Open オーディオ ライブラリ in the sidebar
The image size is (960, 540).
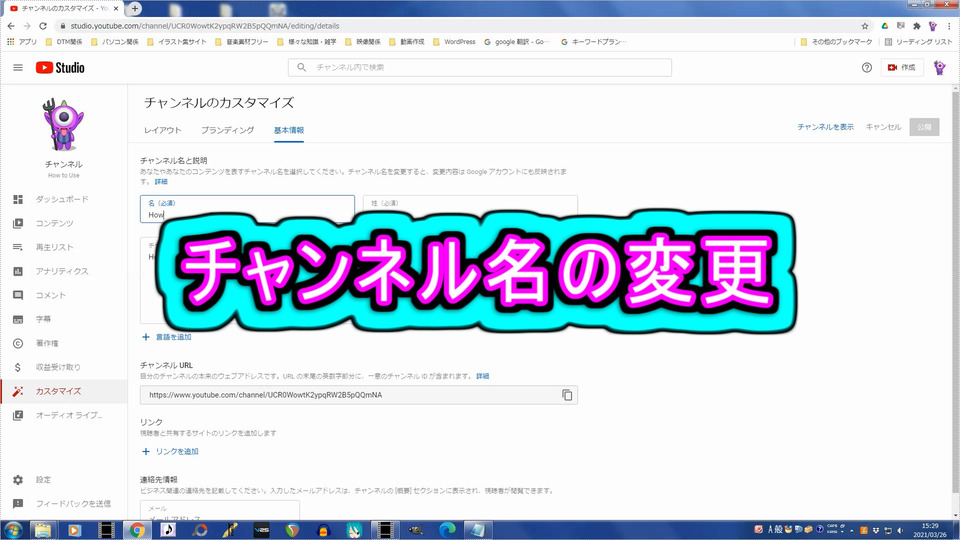point(64,415)
